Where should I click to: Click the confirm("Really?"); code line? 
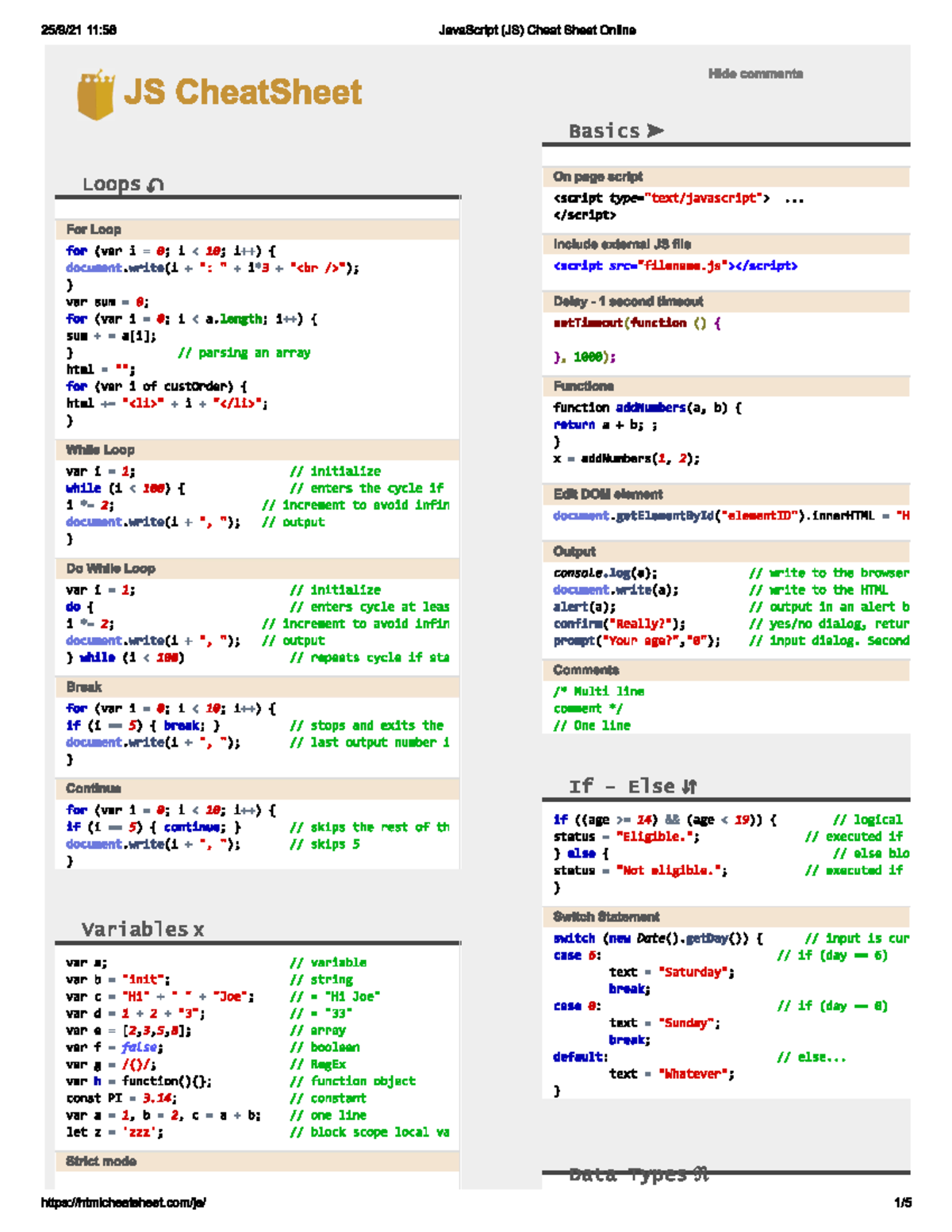pos(620,624)
